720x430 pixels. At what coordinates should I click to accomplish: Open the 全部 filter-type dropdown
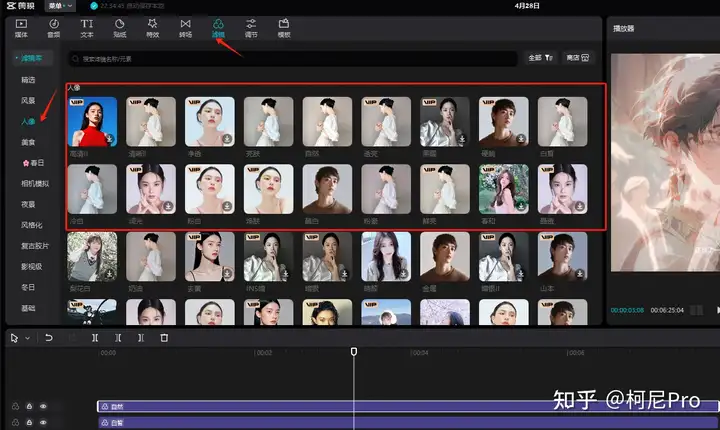click(540, 58)
